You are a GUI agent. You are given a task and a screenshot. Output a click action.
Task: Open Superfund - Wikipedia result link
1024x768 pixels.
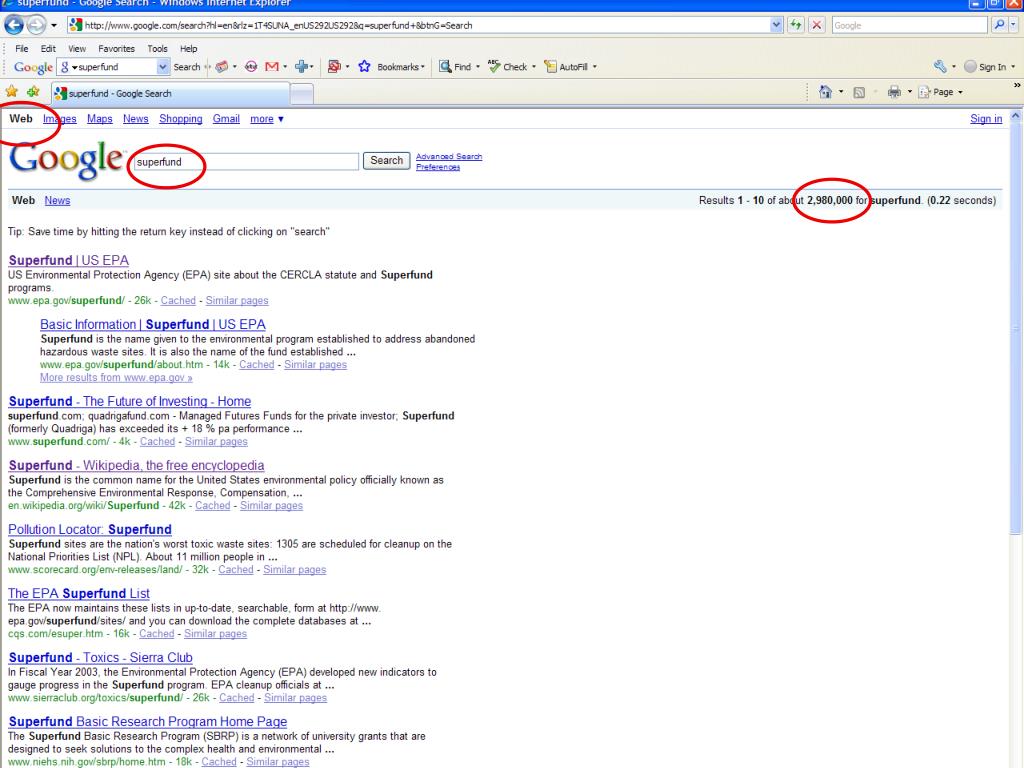[136, 466]
